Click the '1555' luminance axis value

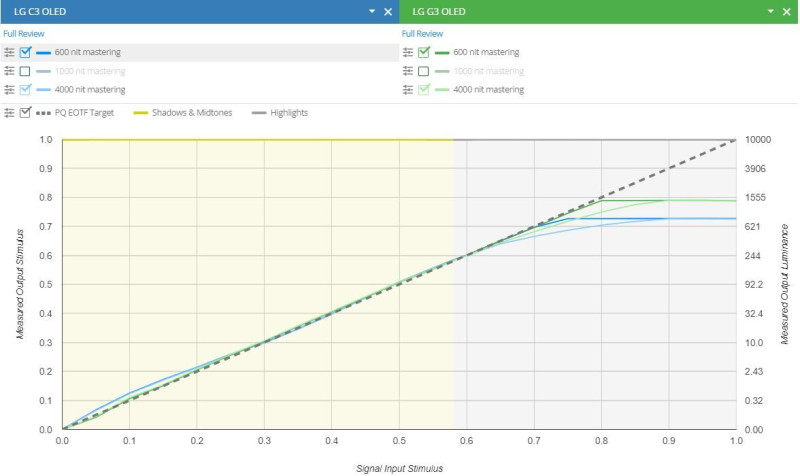tap(755, 197)
